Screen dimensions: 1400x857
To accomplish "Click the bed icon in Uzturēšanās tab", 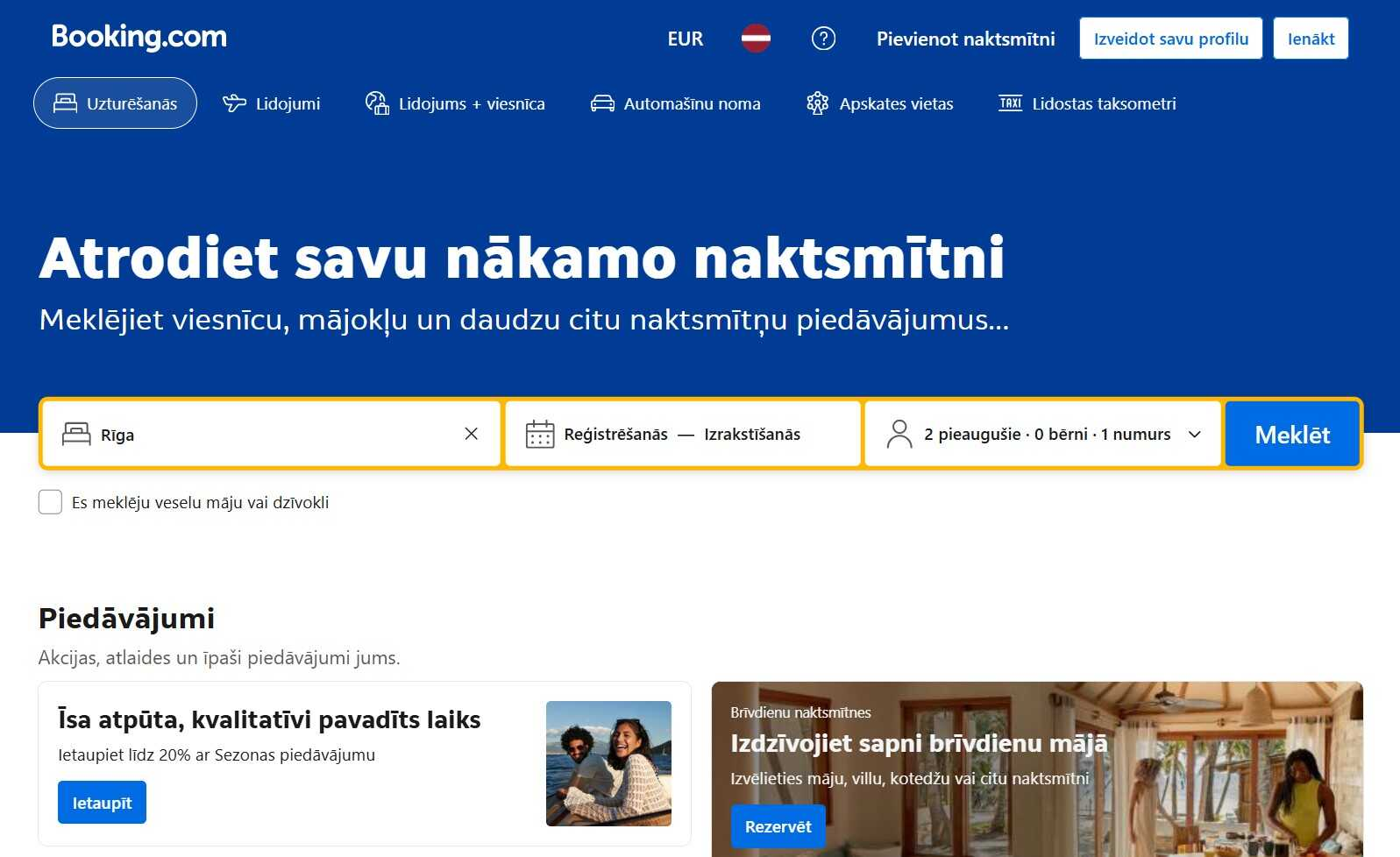I will pos(65,103).
